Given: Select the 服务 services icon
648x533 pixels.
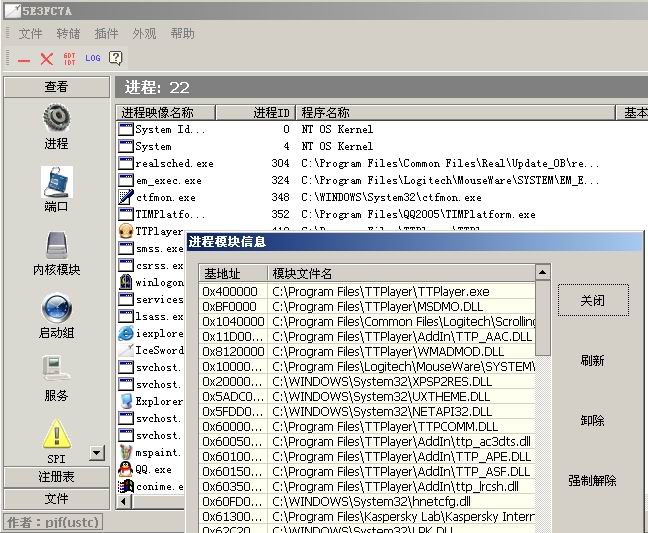Looking at the screenshot, I should (56, 369).
